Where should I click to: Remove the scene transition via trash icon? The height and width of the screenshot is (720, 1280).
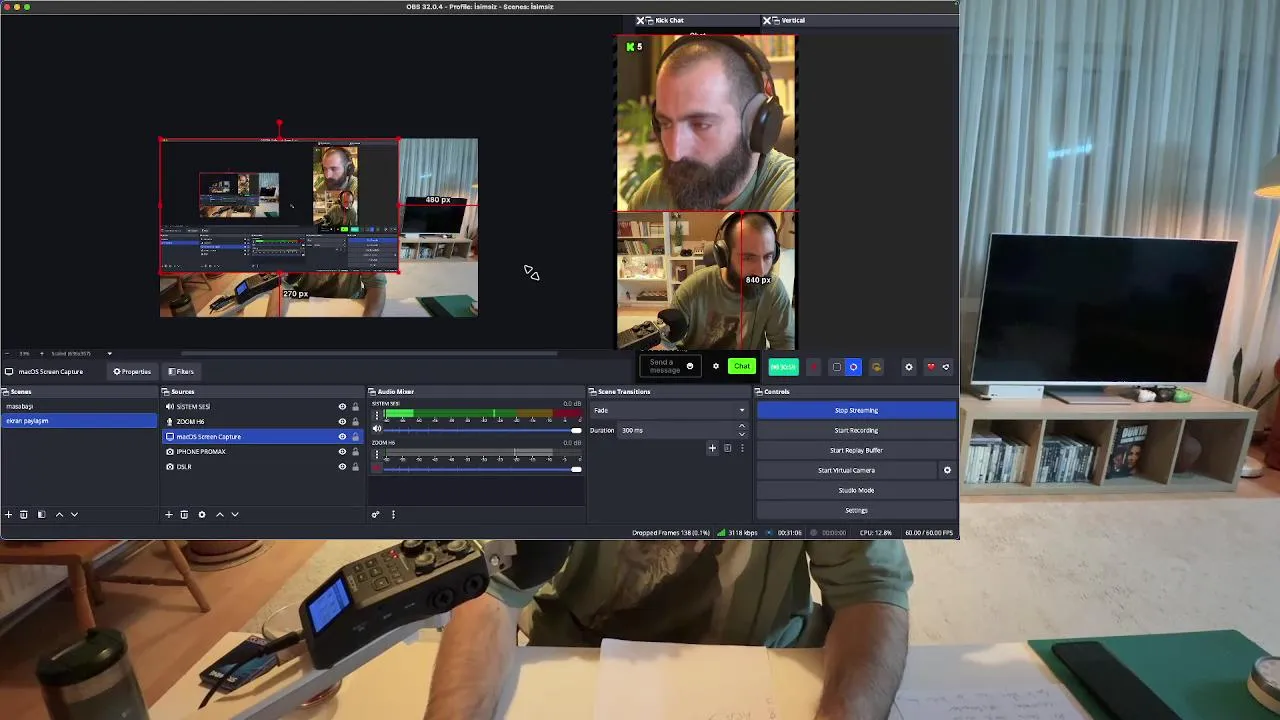tap(727, 448)
